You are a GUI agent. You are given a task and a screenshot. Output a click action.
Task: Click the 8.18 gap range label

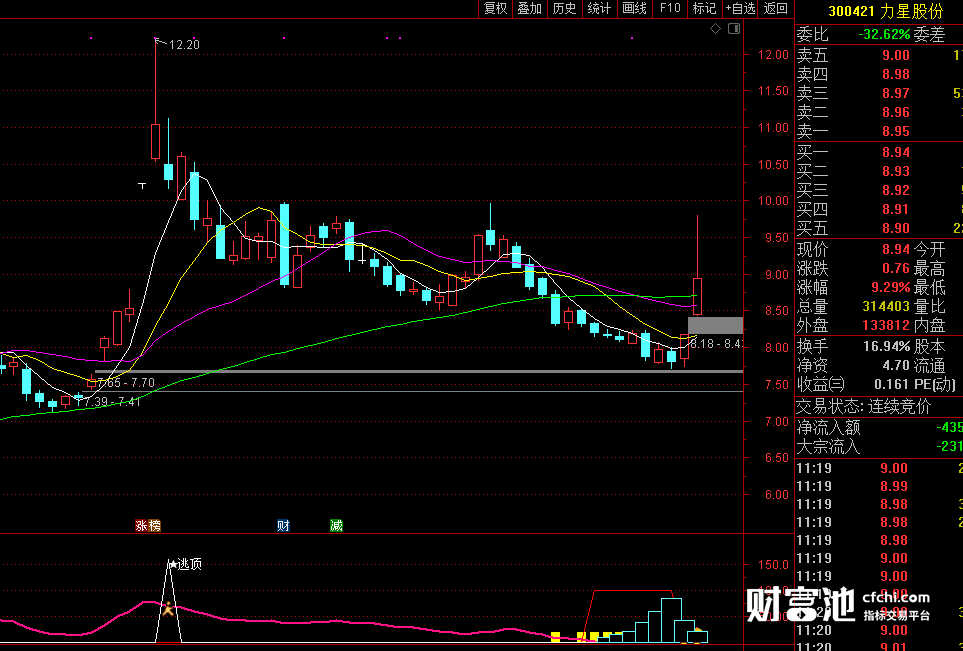[x=716, y=343]
